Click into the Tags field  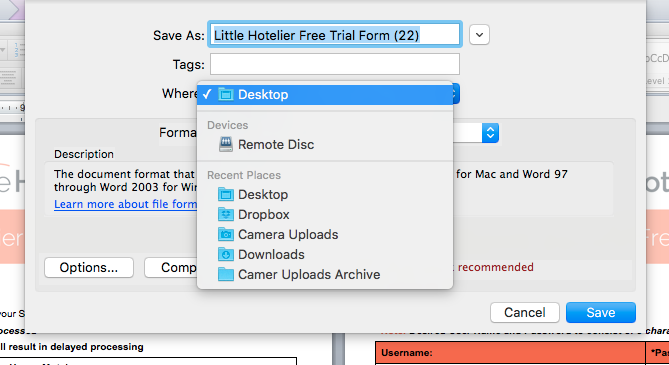pyautogui.click(x=334, y=64)
